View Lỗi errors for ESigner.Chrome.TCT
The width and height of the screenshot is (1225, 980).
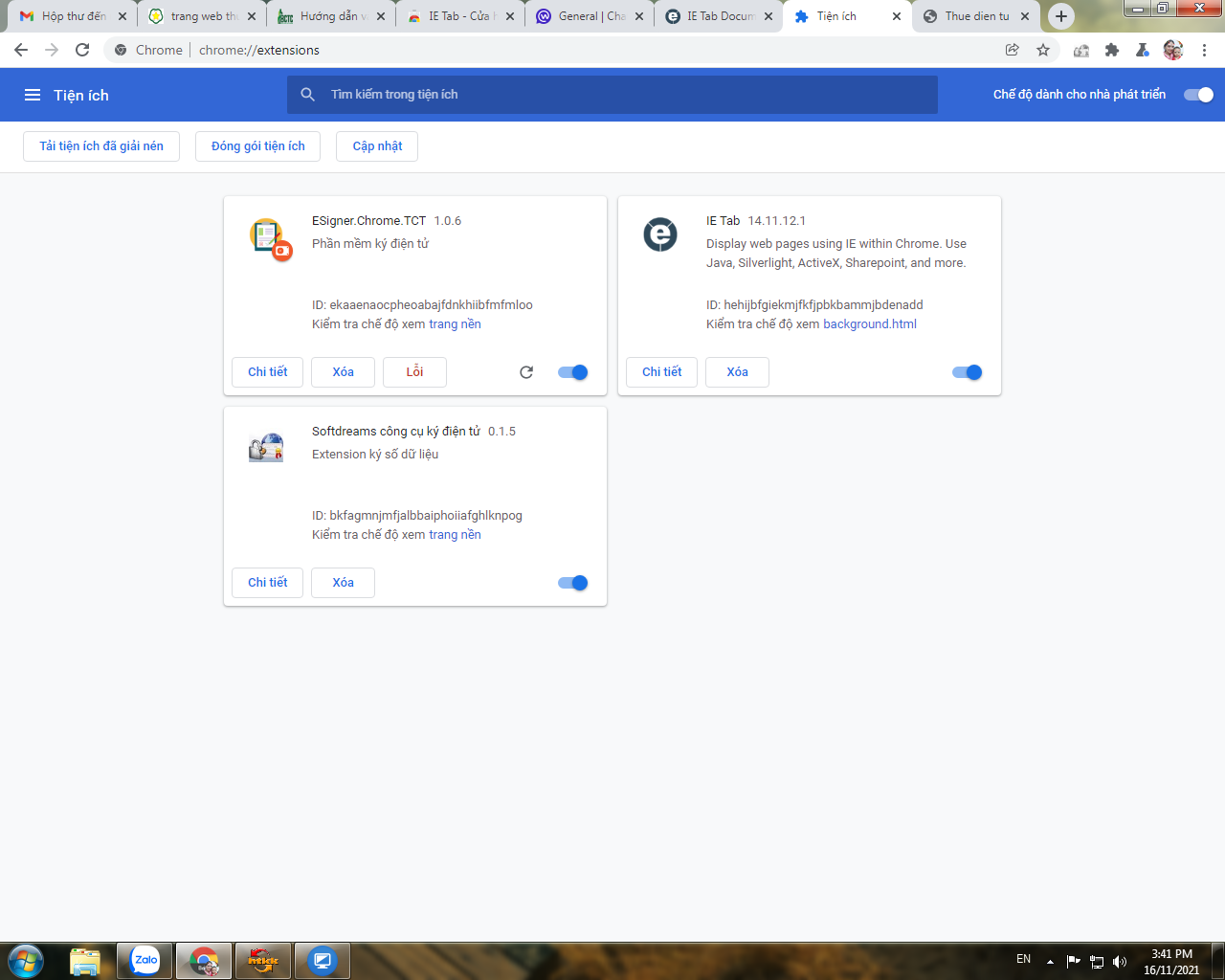[x=414, y=372]
